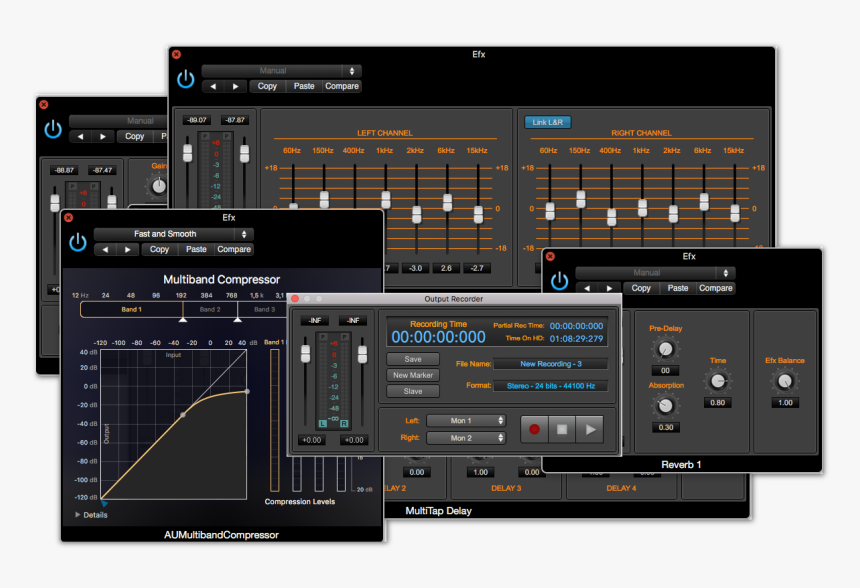
Task: Click Compare in equalizer Efx window
Action: pos(342,86)
